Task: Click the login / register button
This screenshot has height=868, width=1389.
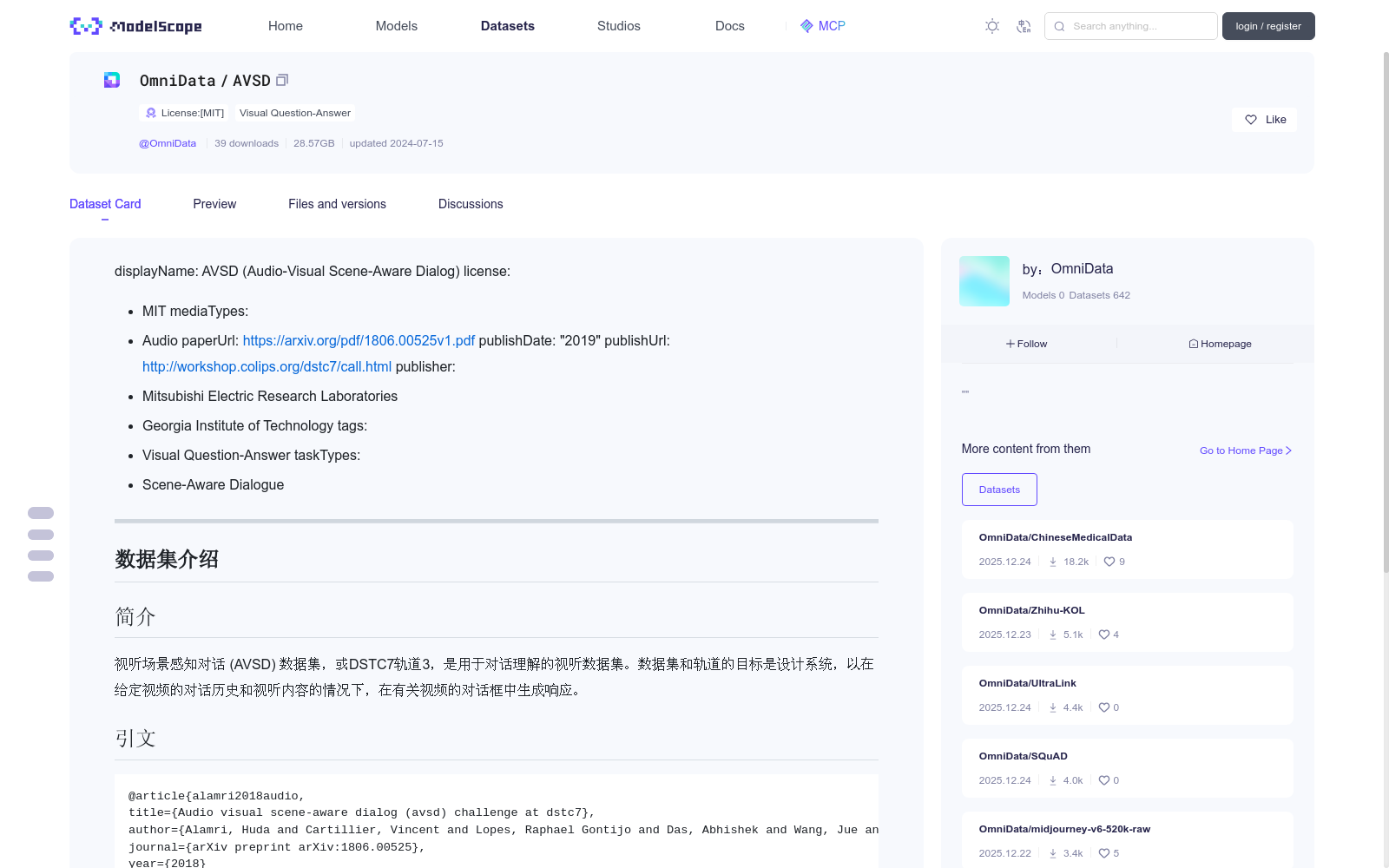Action: [x=1268, y=26]
